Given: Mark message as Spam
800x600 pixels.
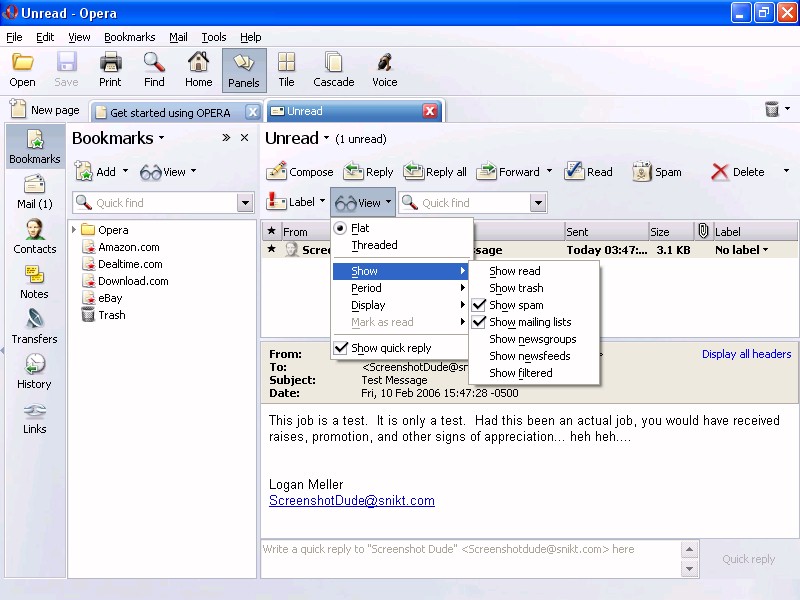Looking at the screenshot, I should tap(657, 172).
